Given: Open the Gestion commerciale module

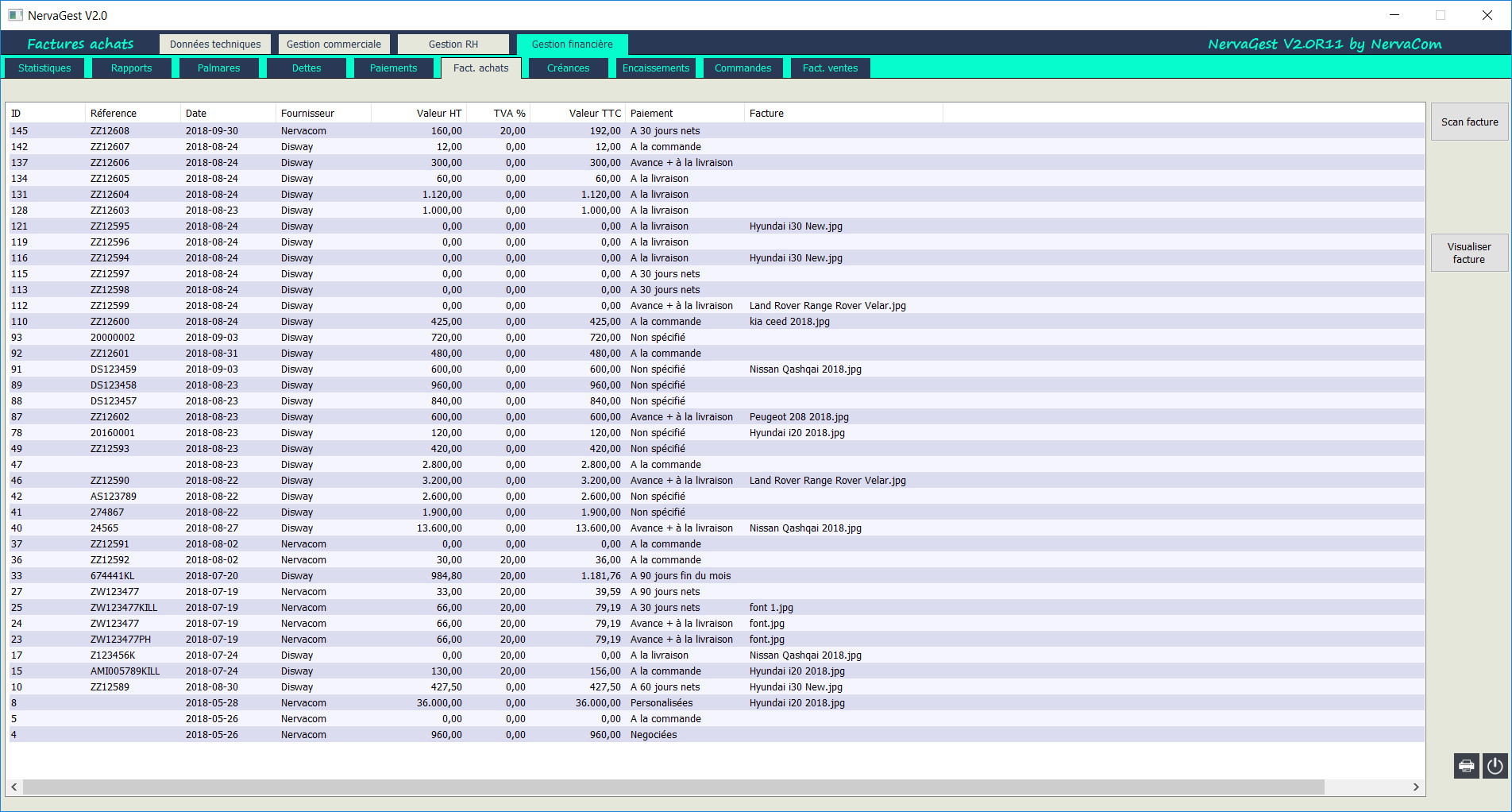Looking at the screenshot, I should (x=334, y=44).
